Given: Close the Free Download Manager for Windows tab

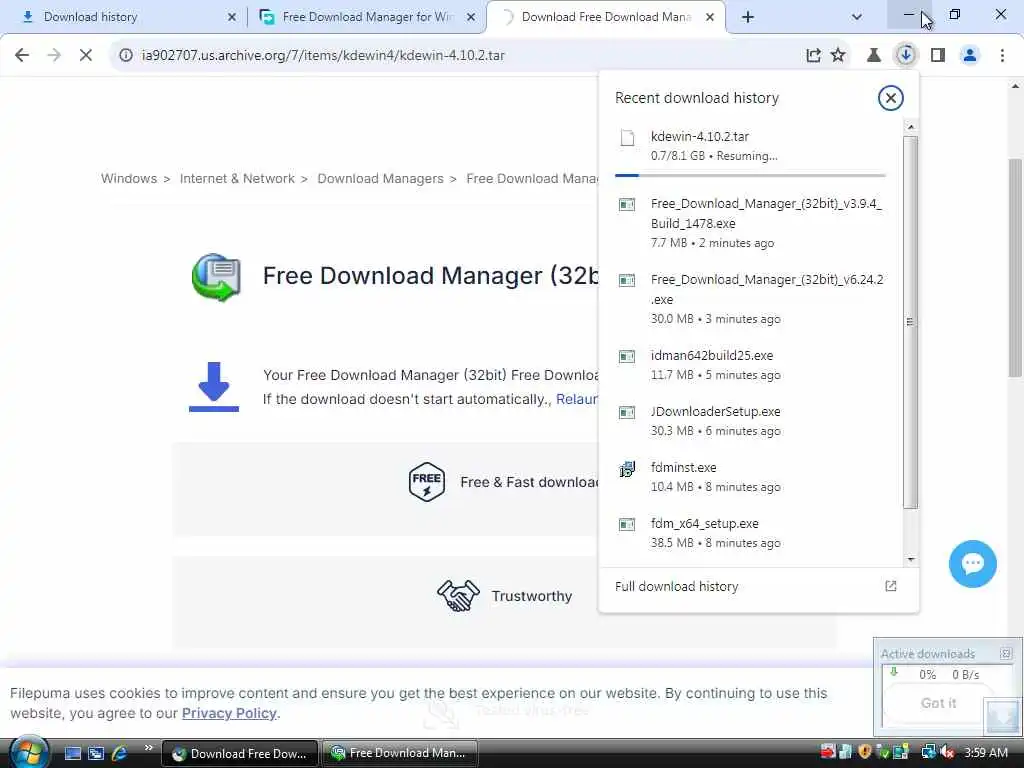Looking at the screenshot, I should [x=471, y=18].
